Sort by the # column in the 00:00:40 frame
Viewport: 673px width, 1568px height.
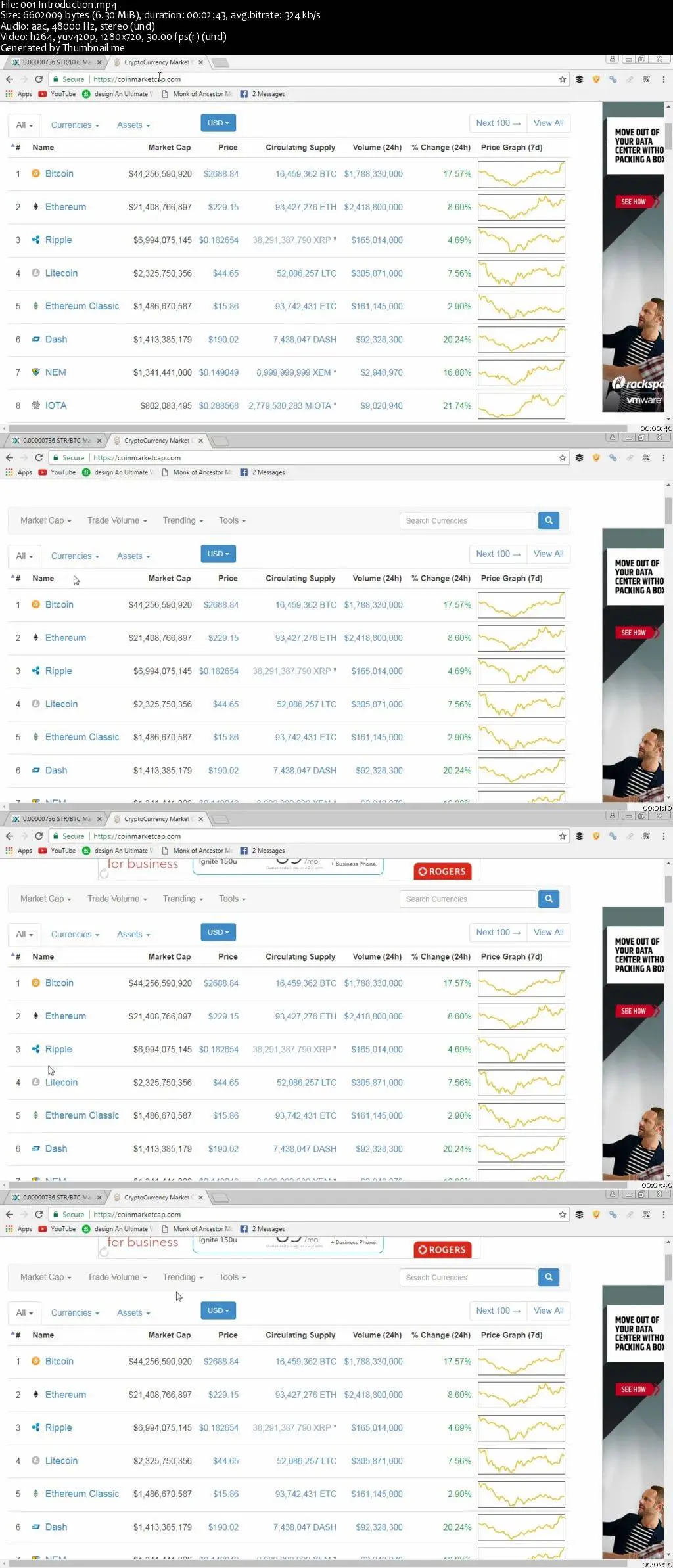pyautogui.click(x=16, y=148)
